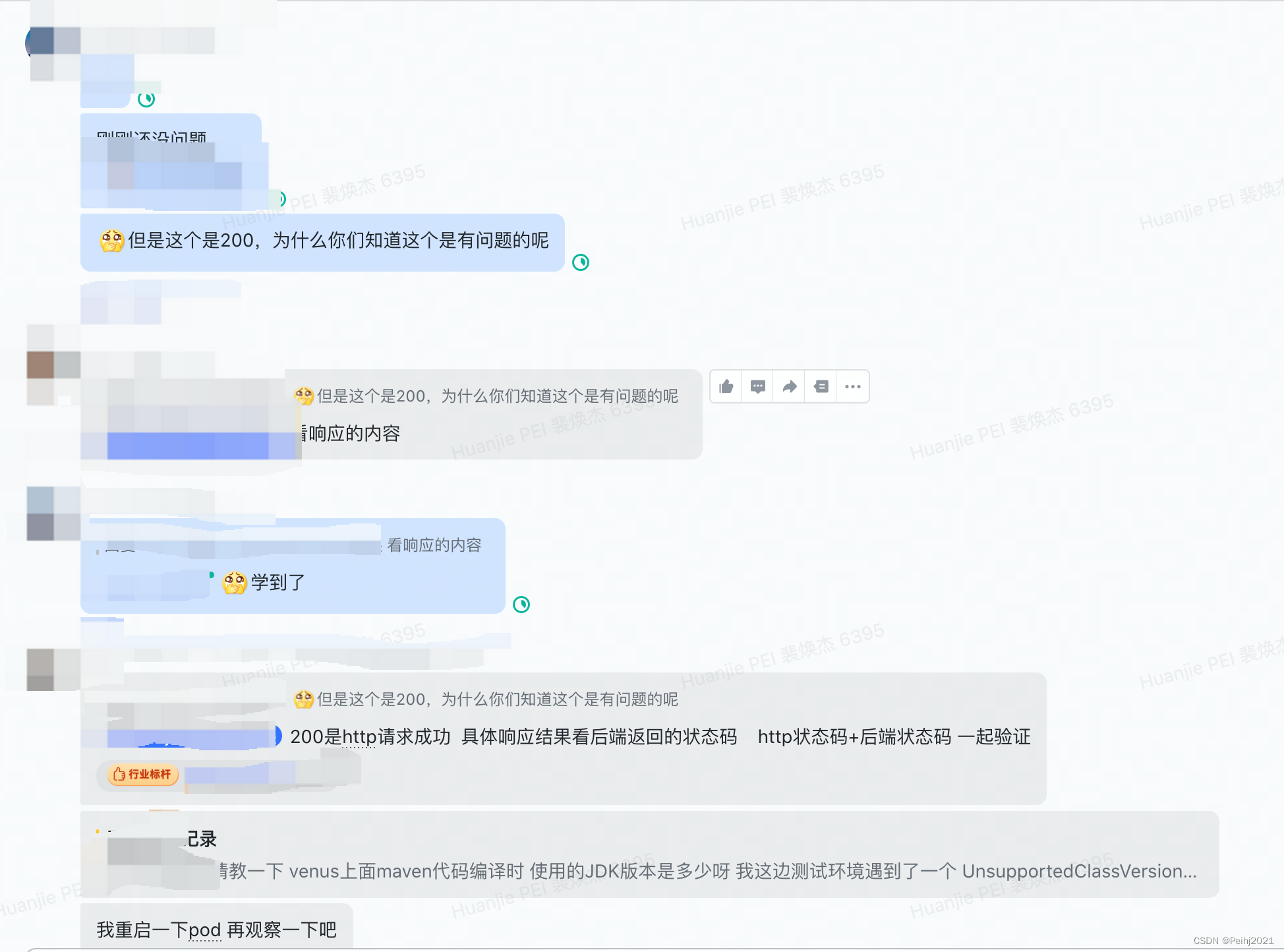Click the reply speech-bubble icon
The height and width of the screenshot is (952, 1284).
(x=758, y=386)
